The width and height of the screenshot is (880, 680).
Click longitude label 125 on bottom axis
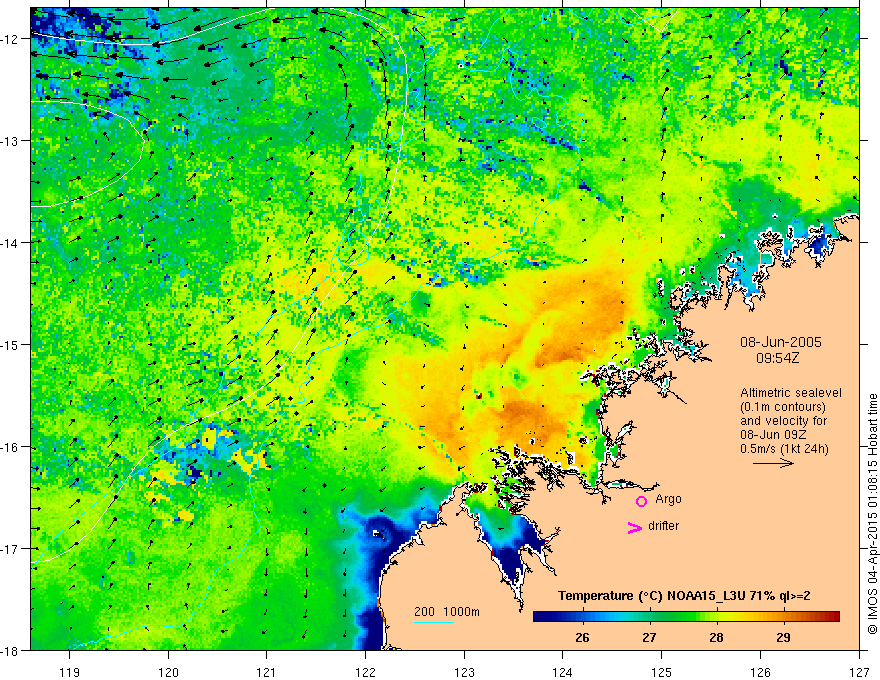(662, 672)
